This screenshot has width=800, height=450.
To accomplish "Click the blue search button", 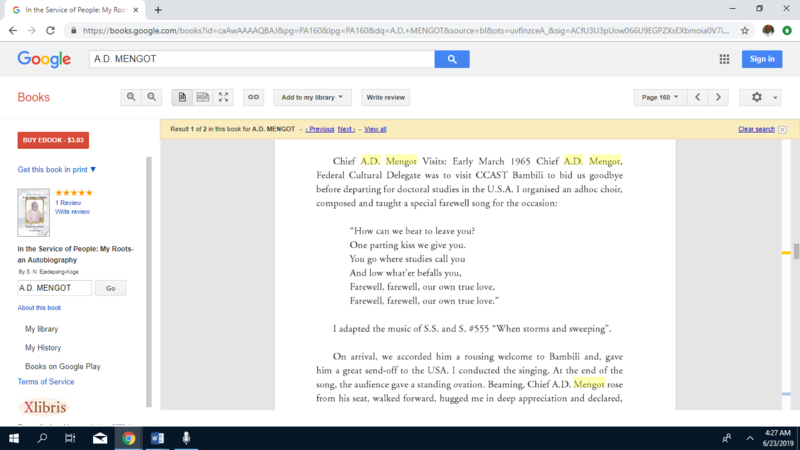I will (452, 59).
